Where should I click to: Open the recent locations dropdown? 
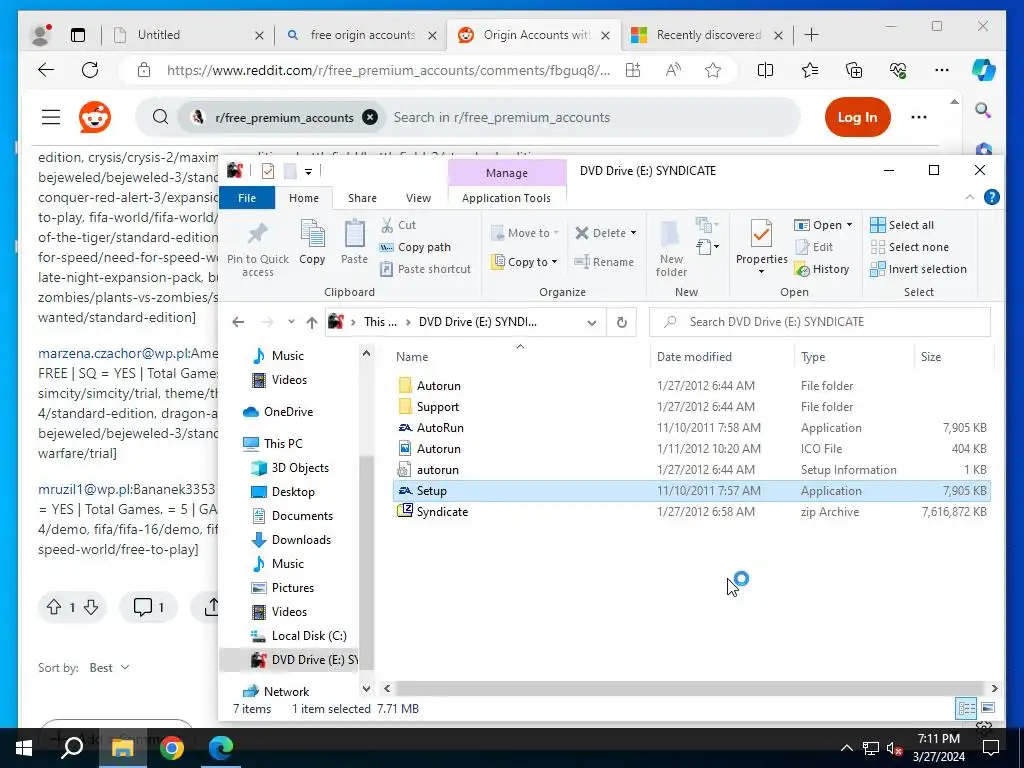tap(291, 322)
